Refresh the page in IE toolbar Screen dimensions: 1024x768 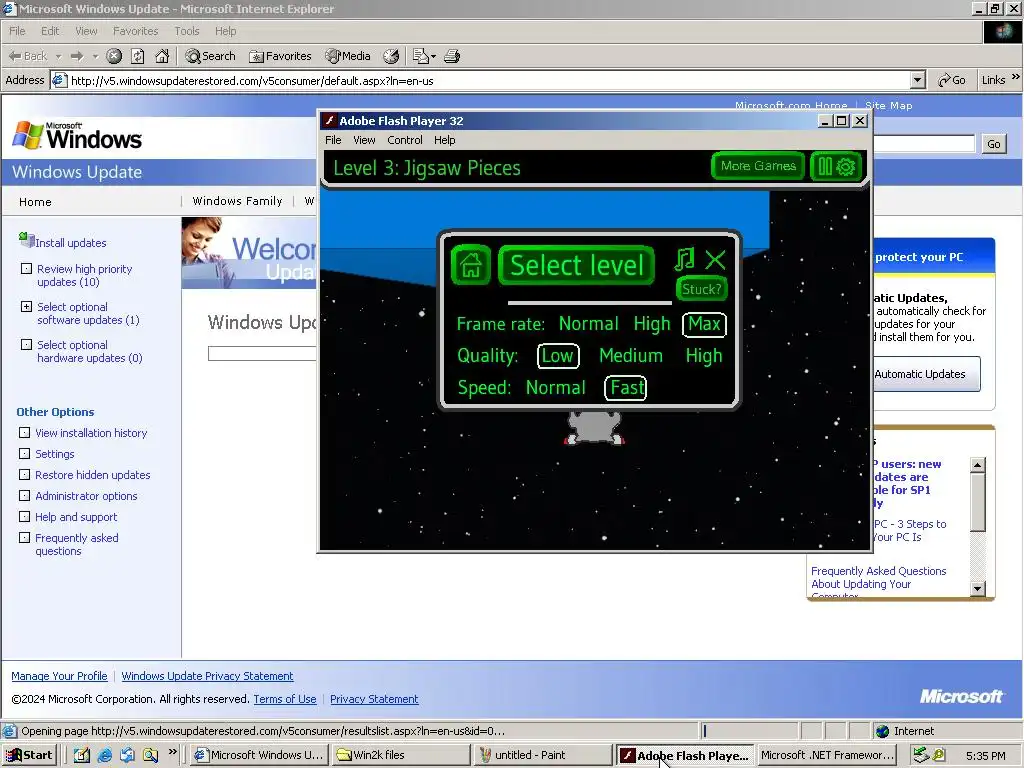138,56
